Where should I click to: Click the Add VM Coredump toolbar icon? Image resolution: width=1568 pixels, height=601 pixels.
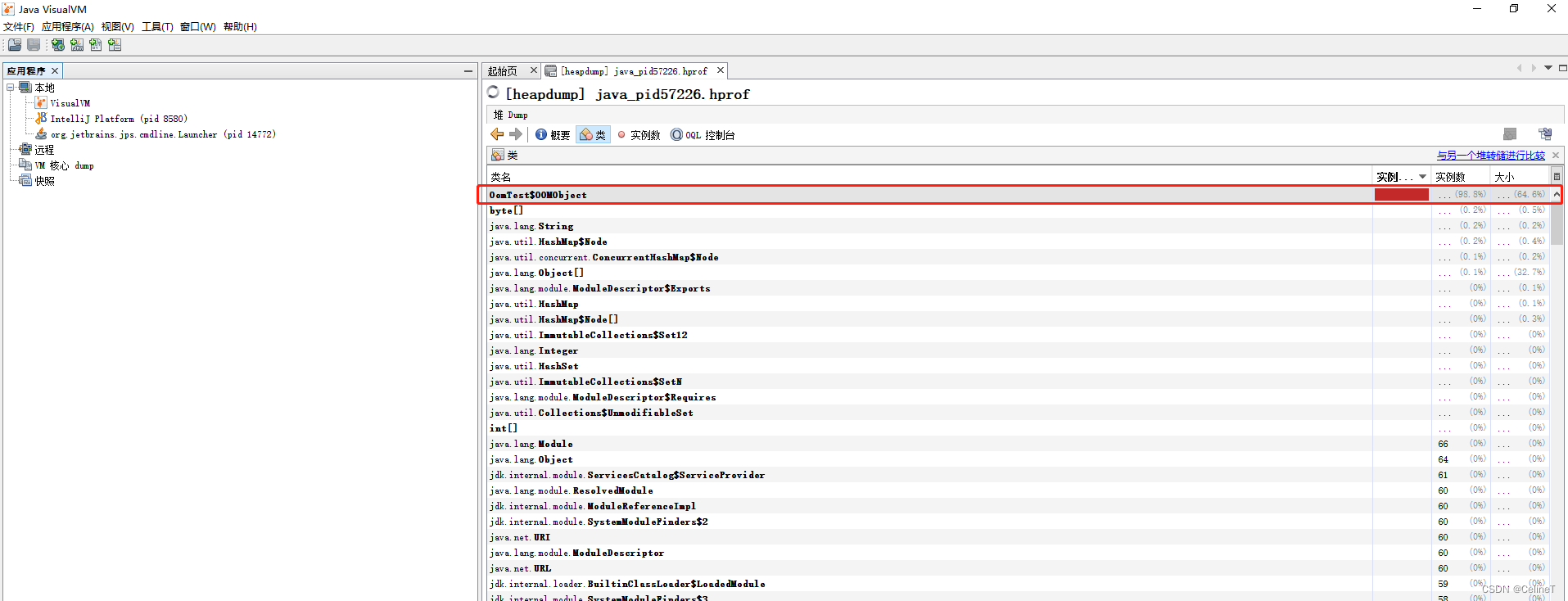pos(96,45)
